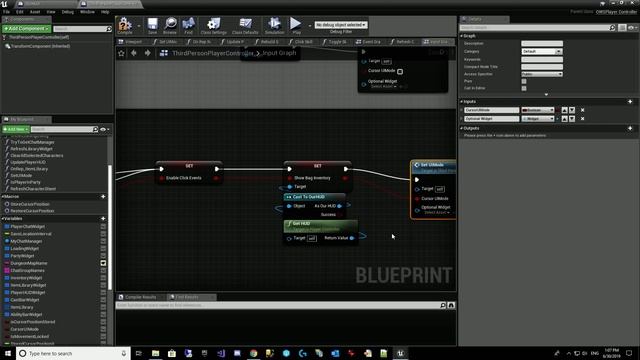Image resolution: width=640 pixels, height=360 pixels.
Task: Select the MyChatManager variable
Action: [x=26, y=241]
